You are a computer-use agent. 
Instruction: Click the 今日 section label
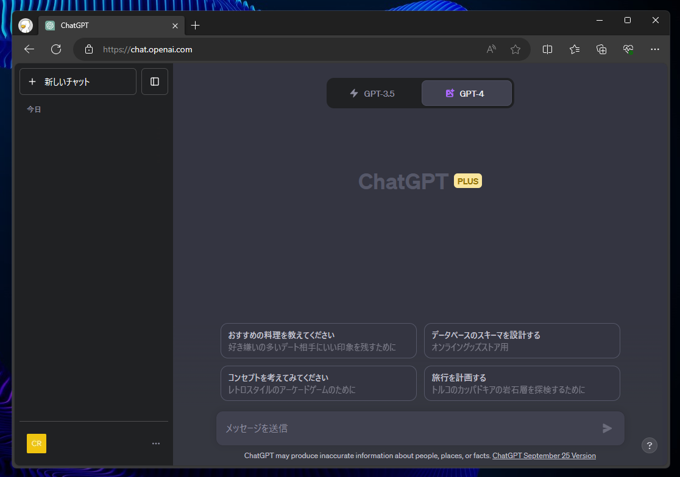click(x=34, y=109)
